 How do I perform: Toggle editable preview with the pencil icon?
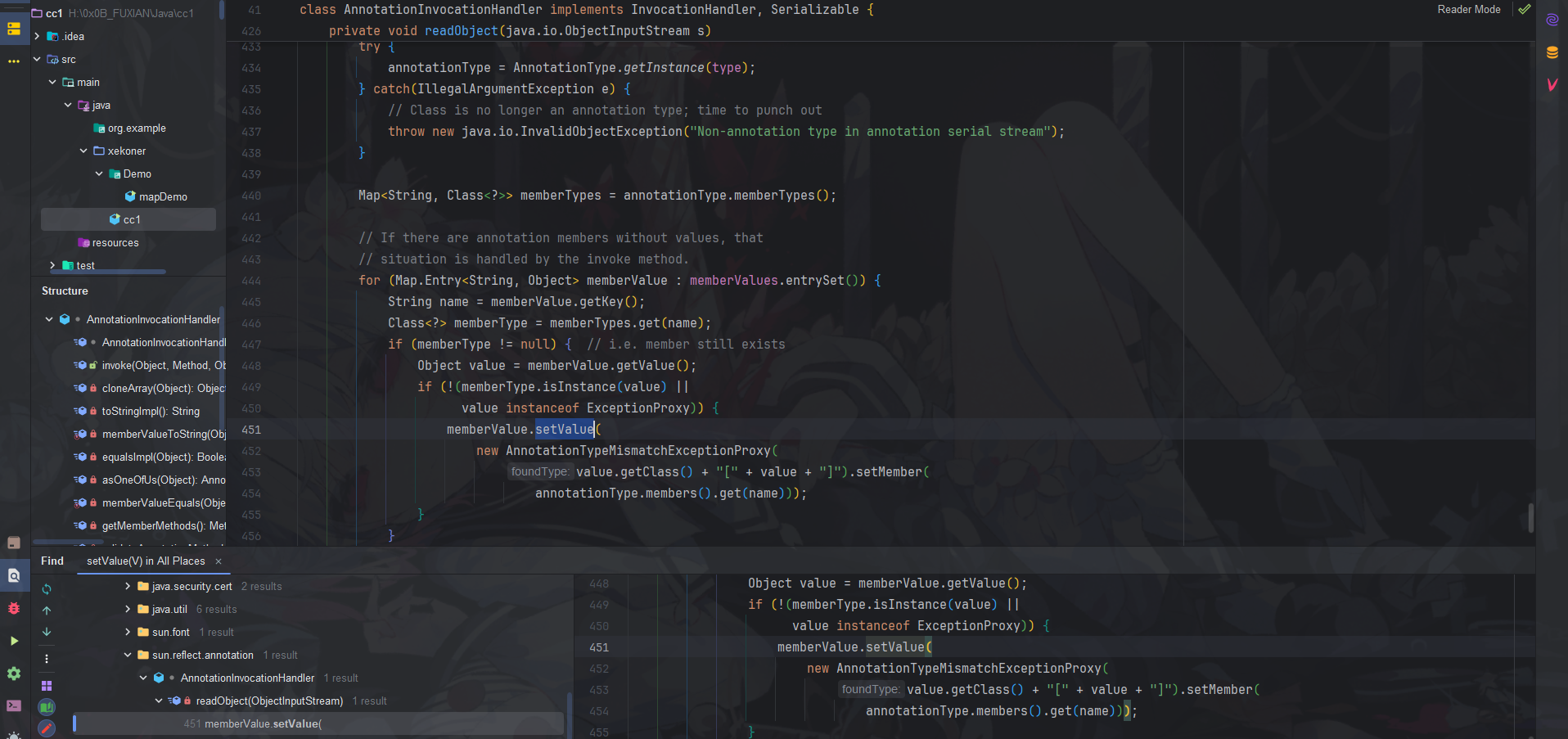[x=47, y=728]
